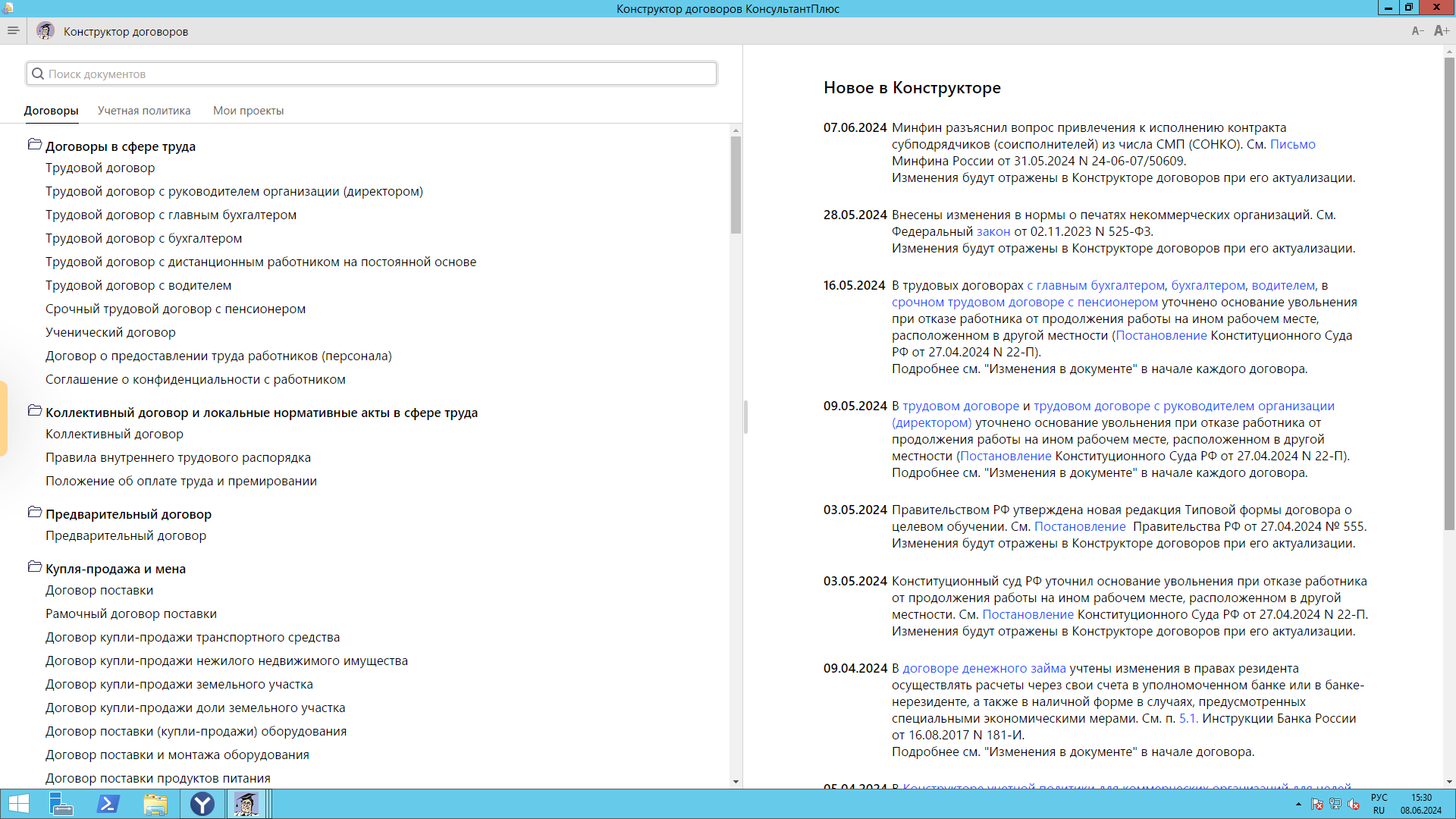Switch to the Договоры tab

tap(51, 111)
